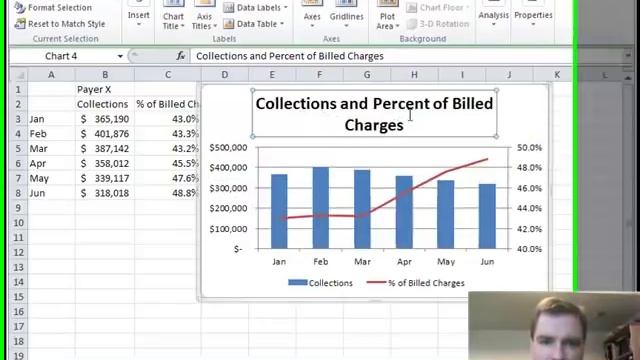Click the vertical scrollbar up arrow
This screenshot has height=360, width=640.
[628, 77]
